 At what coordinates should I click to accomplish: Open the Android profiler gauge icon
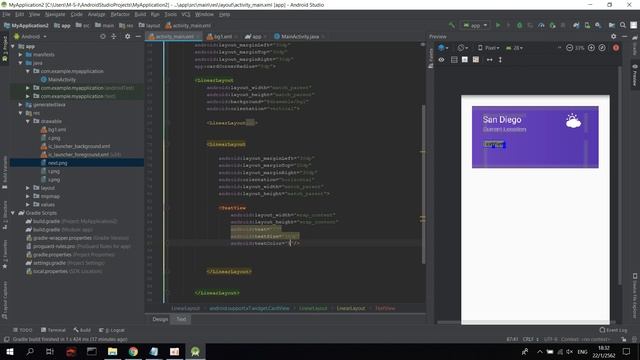pos(541,25)
